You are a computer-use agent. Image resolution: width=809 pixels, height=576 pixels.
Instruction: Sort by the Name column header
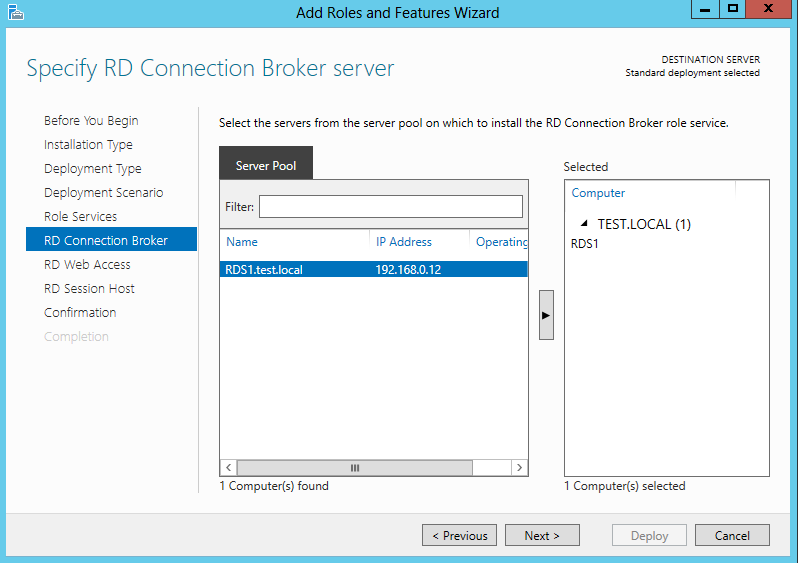pos(242,242)
